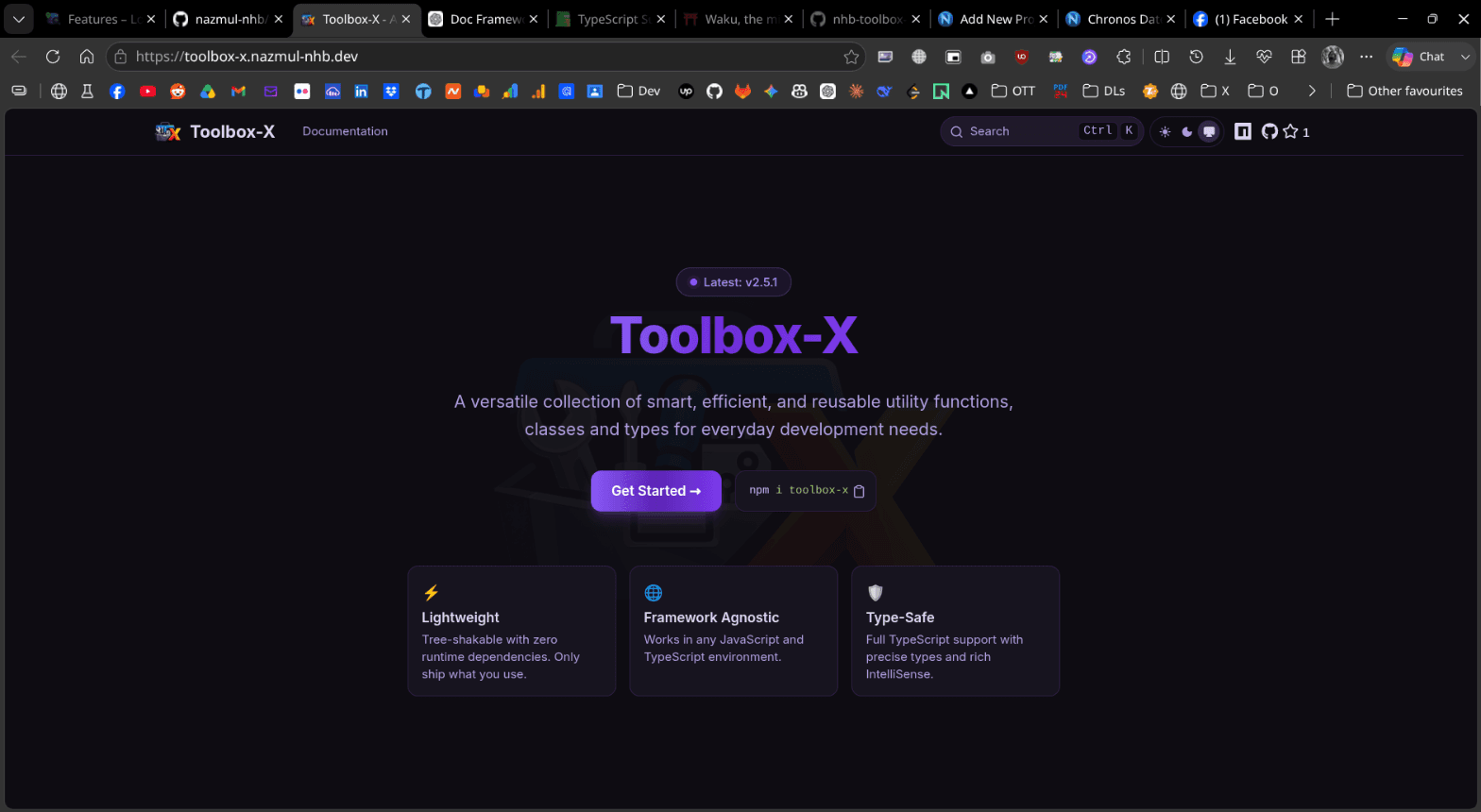Open the ChatGPT bookmark
The image size is (1481, 812).
coord(828,92)
